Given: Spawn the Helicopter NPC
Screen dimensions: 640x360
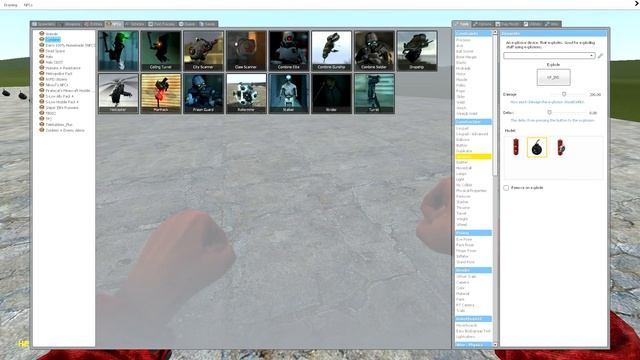Looking at the screenshot, I should point(118,93).
